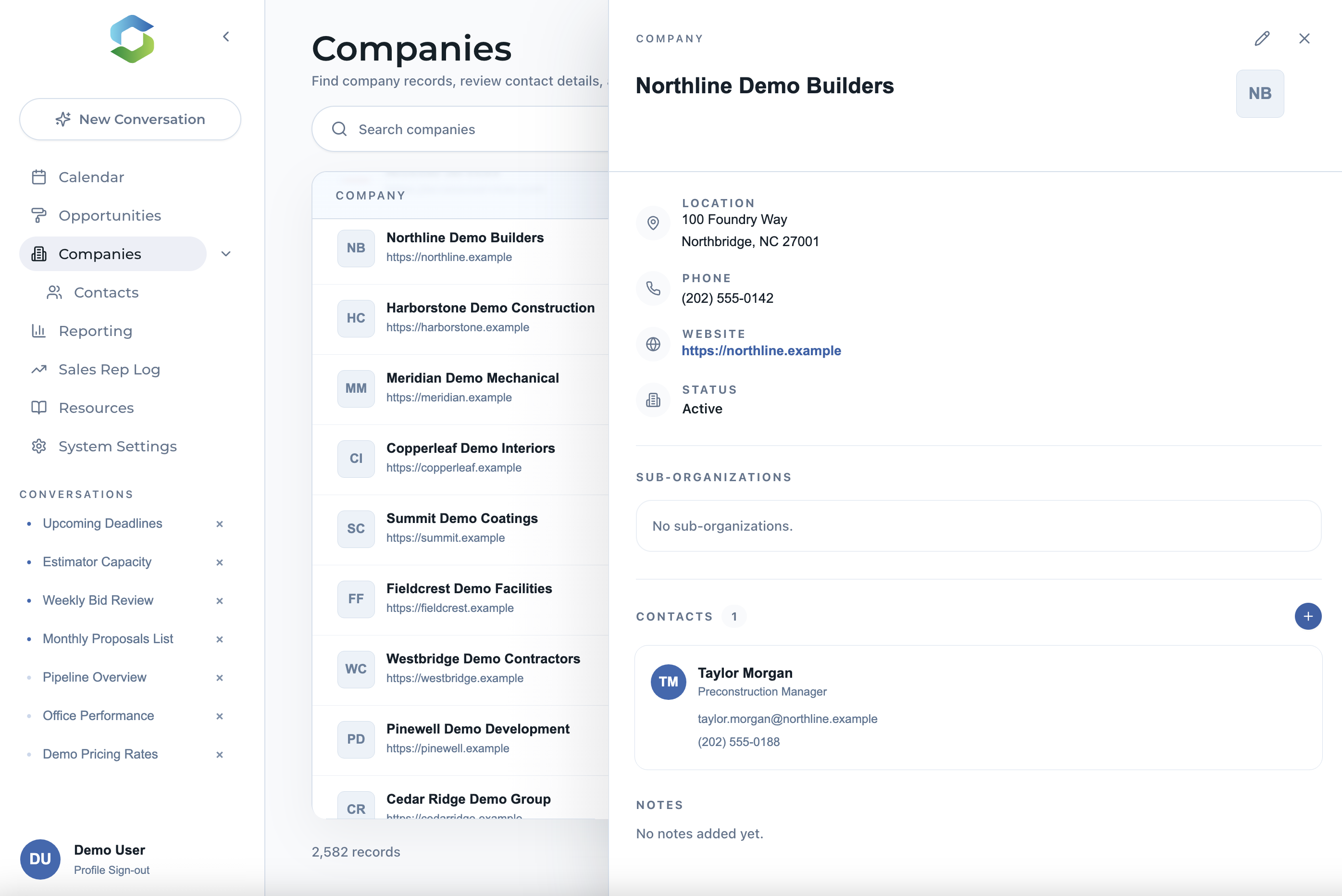Click the search magnifier icon

pos(339,129)
